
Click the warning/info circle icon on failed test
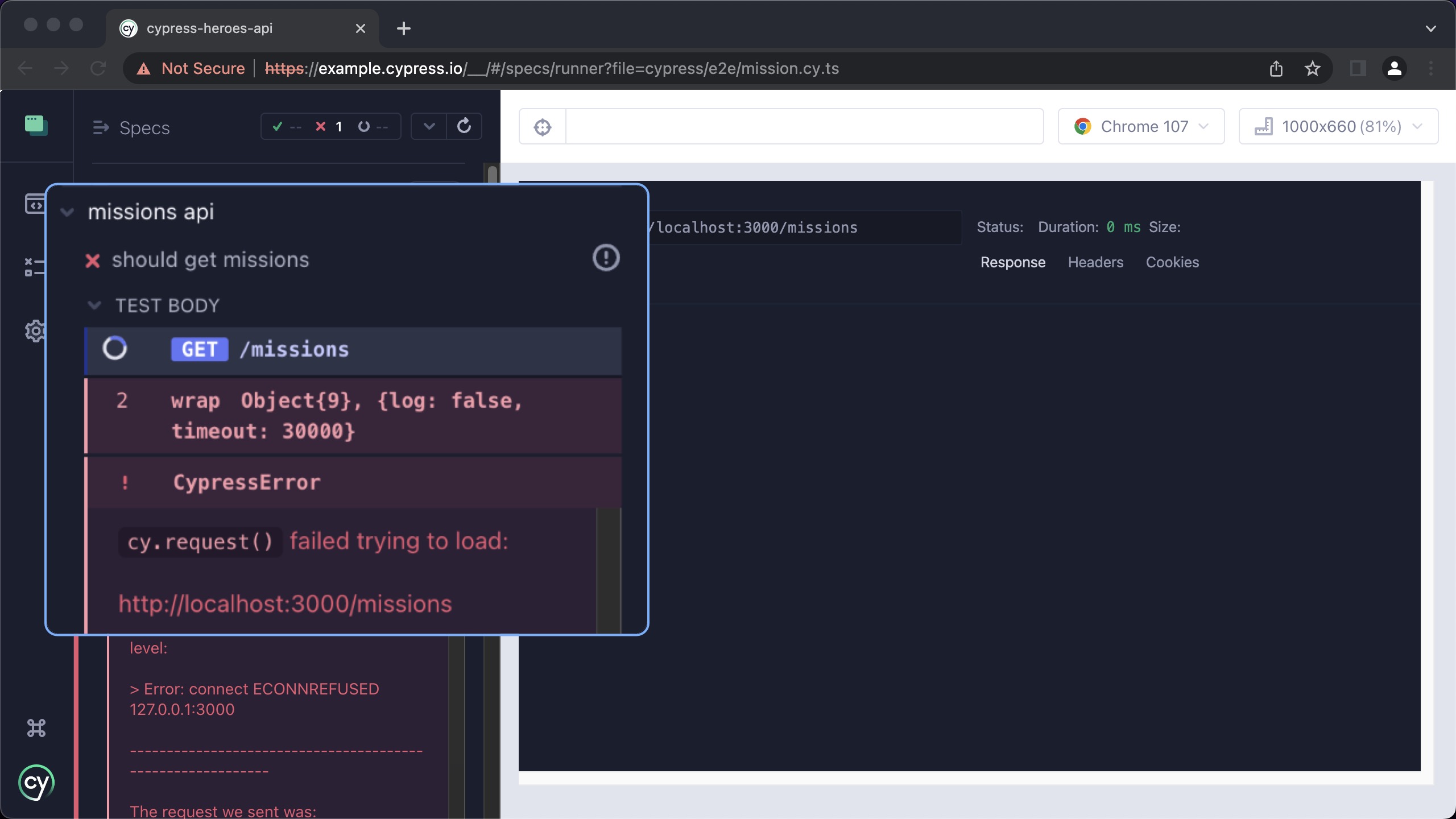tap(606, 257)
